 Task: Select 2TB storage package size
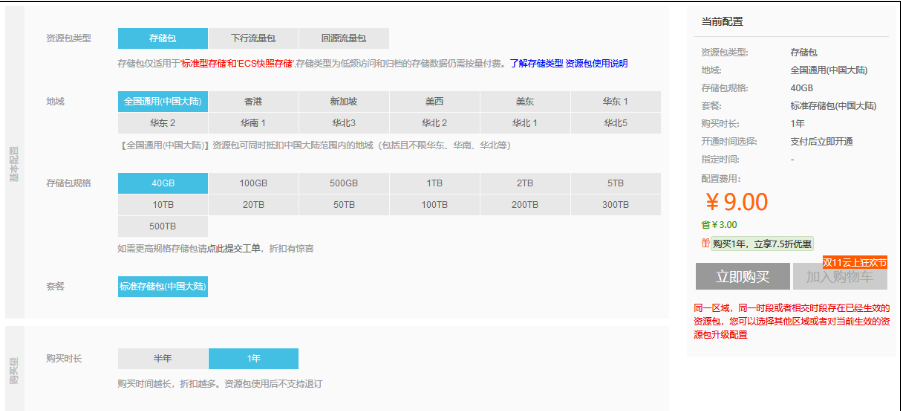click(525, 183)
